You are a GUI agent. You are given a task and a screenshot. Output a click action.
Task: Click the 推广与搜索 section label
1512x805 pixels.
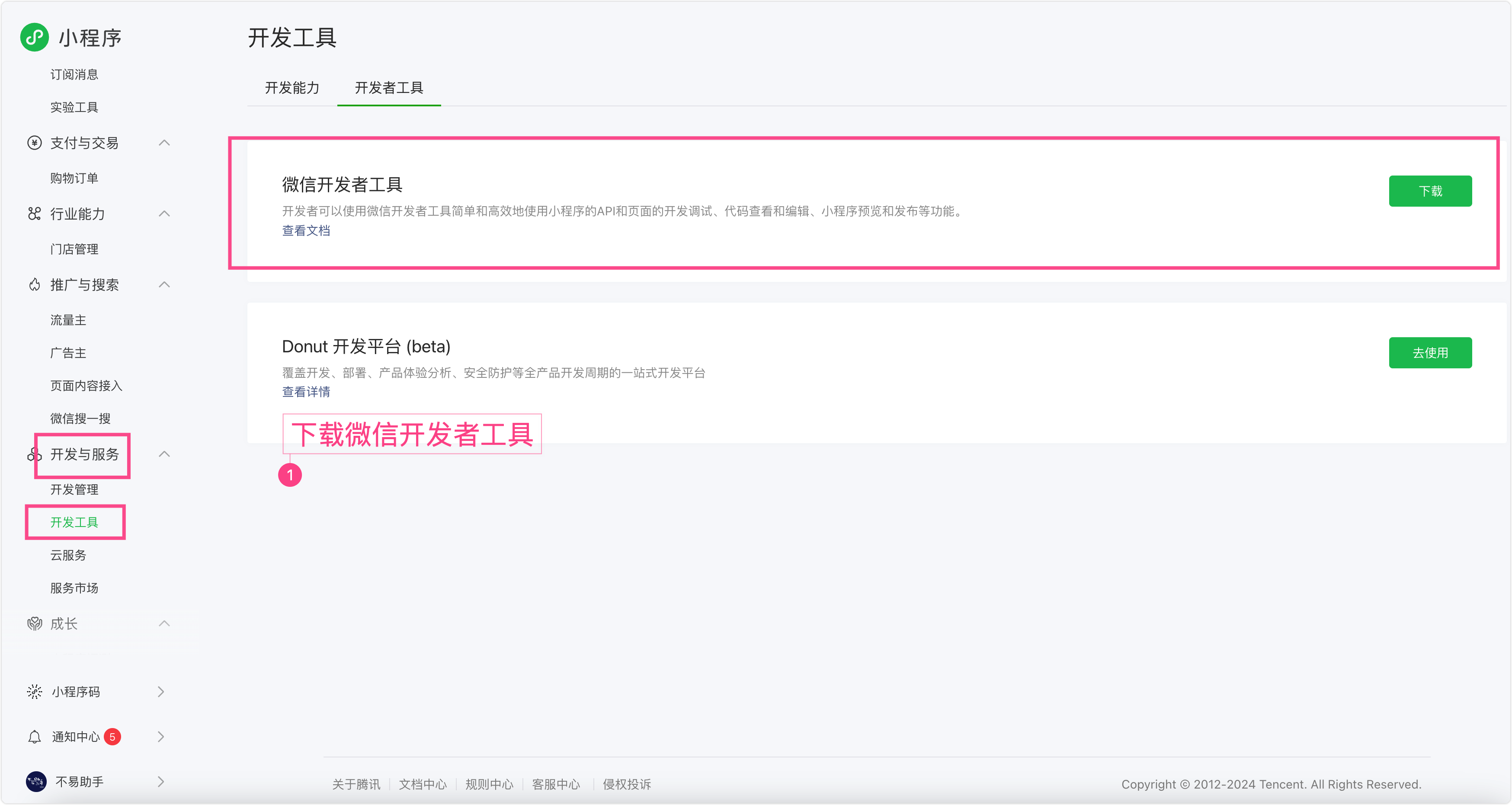[84, 284]
